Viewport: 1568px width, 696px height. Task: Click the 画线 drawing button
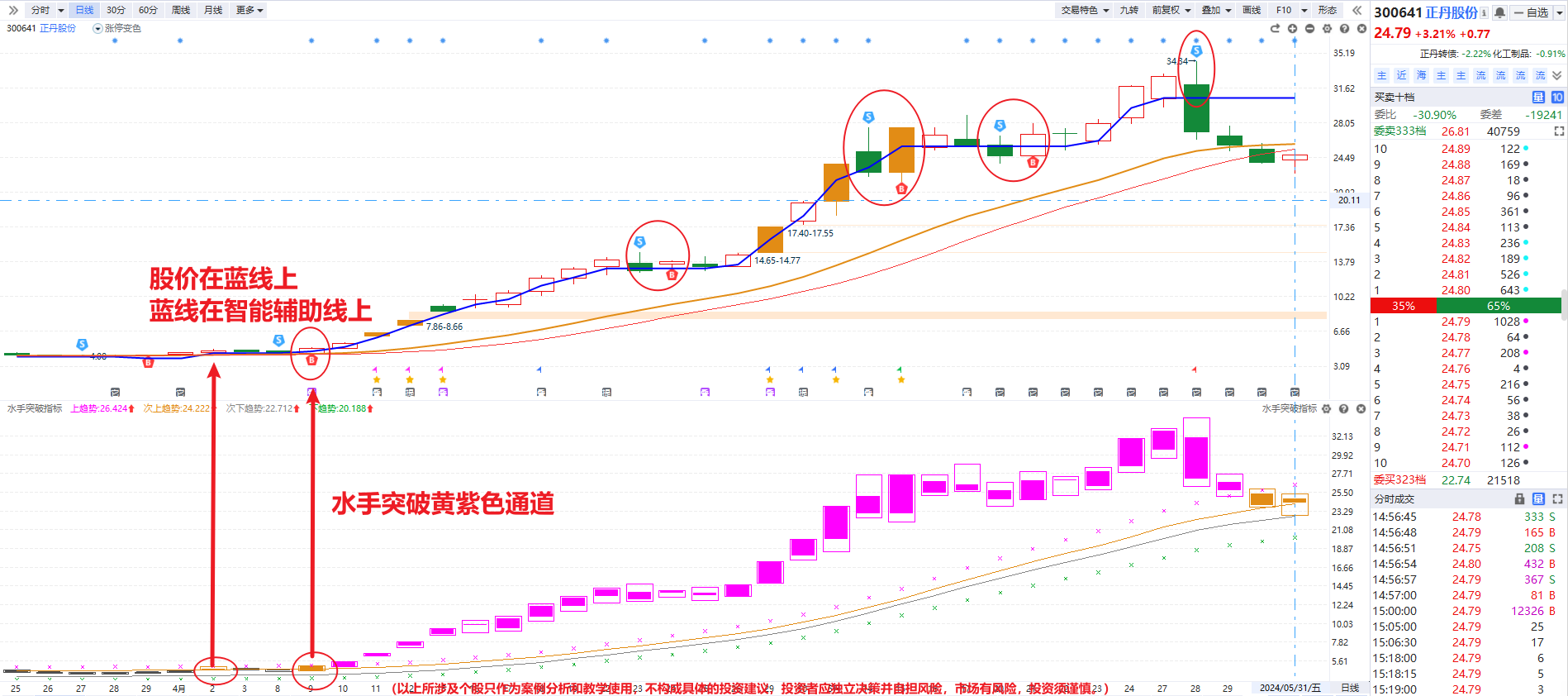point(1252,10)
